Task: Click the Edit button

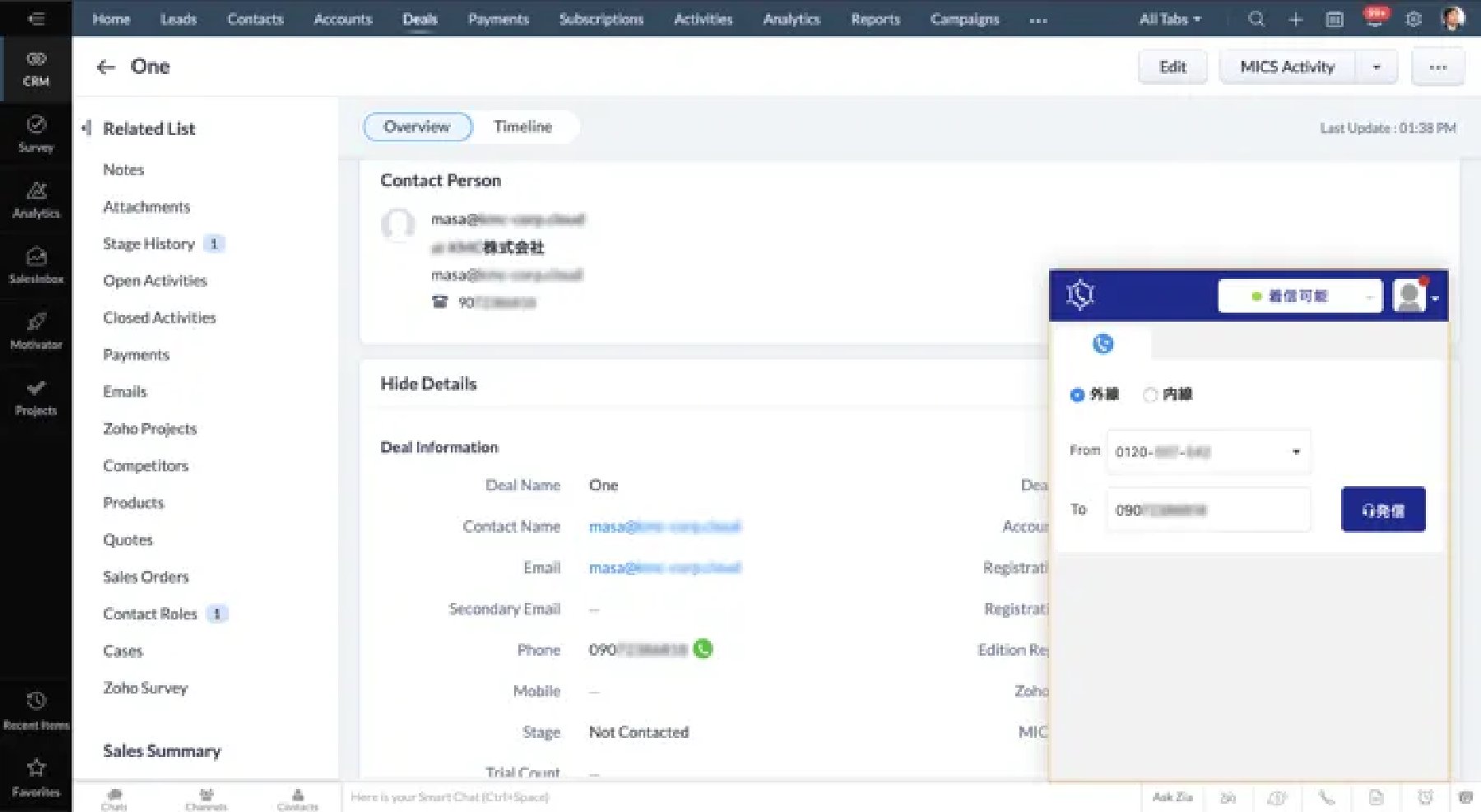Action: point(1172,67)
